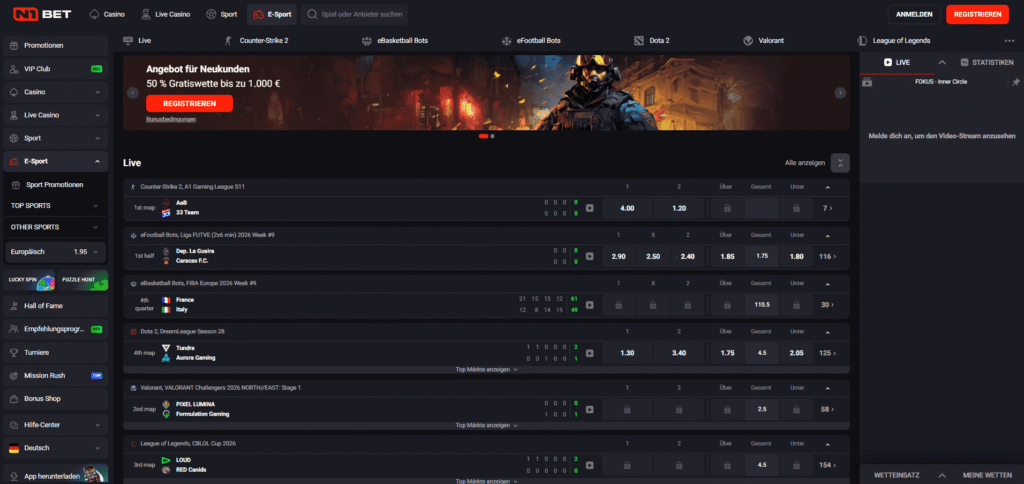Collapse all live events with the double-chevron button
This screenshot has height=484, width=1024.
click(840, 163)
